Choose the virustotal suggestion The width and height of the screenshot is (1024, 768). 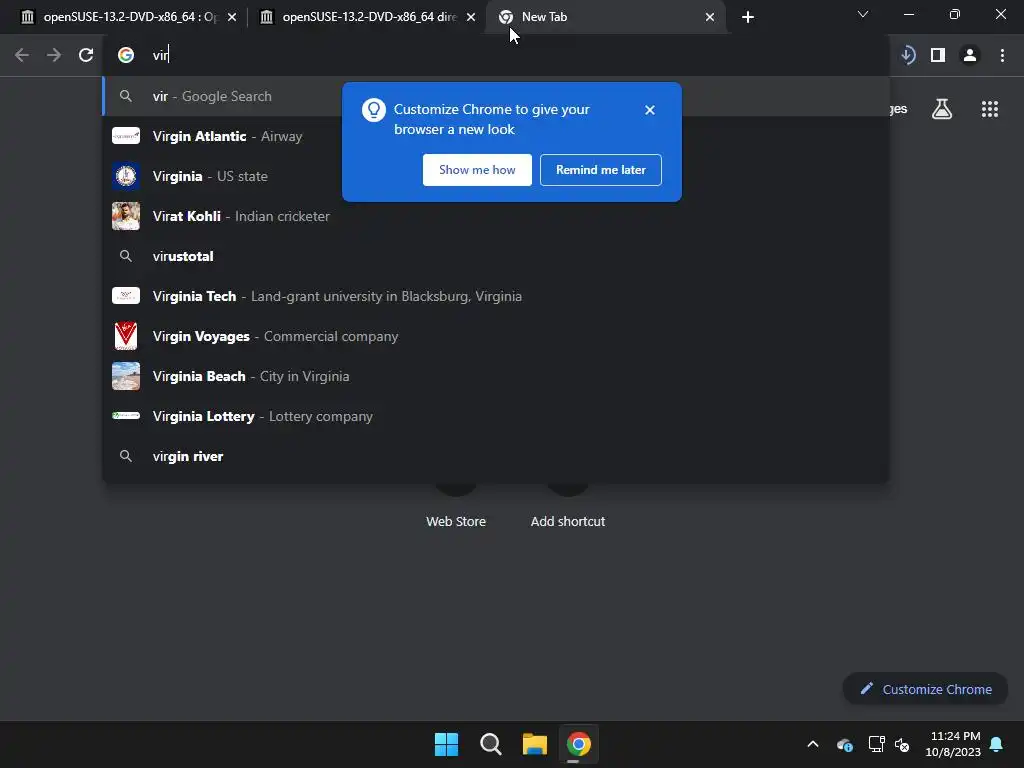496,256
